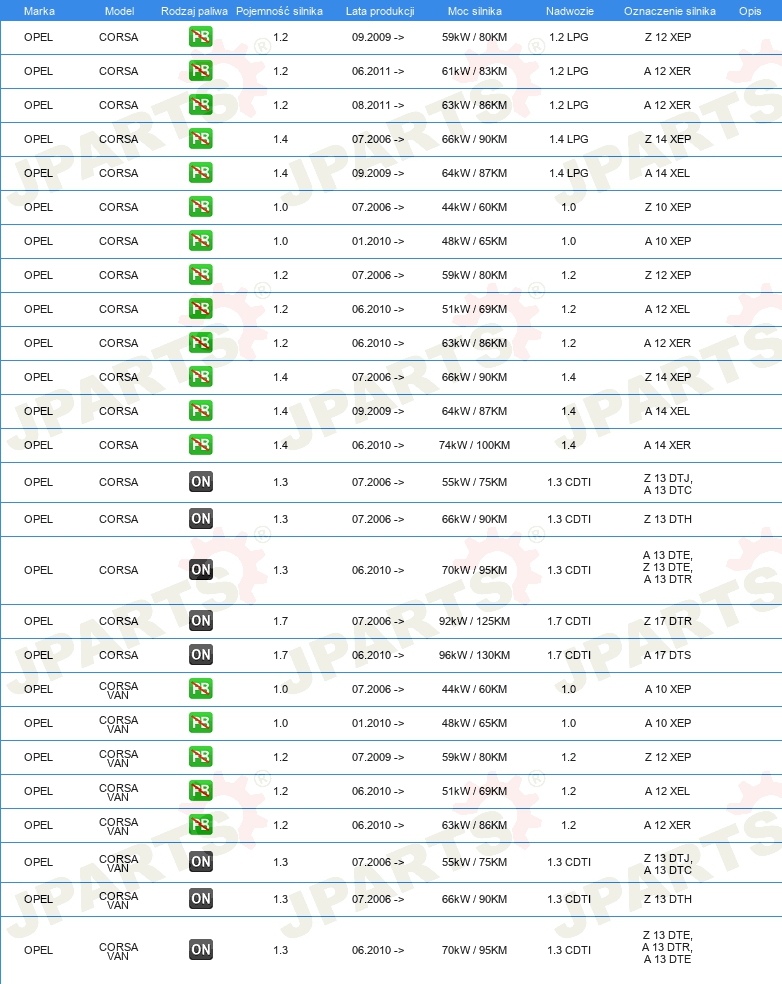Image resolution: width=782 pixels, height=984 pixels.
Task: Select the Moc silnika column header
Action: 474,11
